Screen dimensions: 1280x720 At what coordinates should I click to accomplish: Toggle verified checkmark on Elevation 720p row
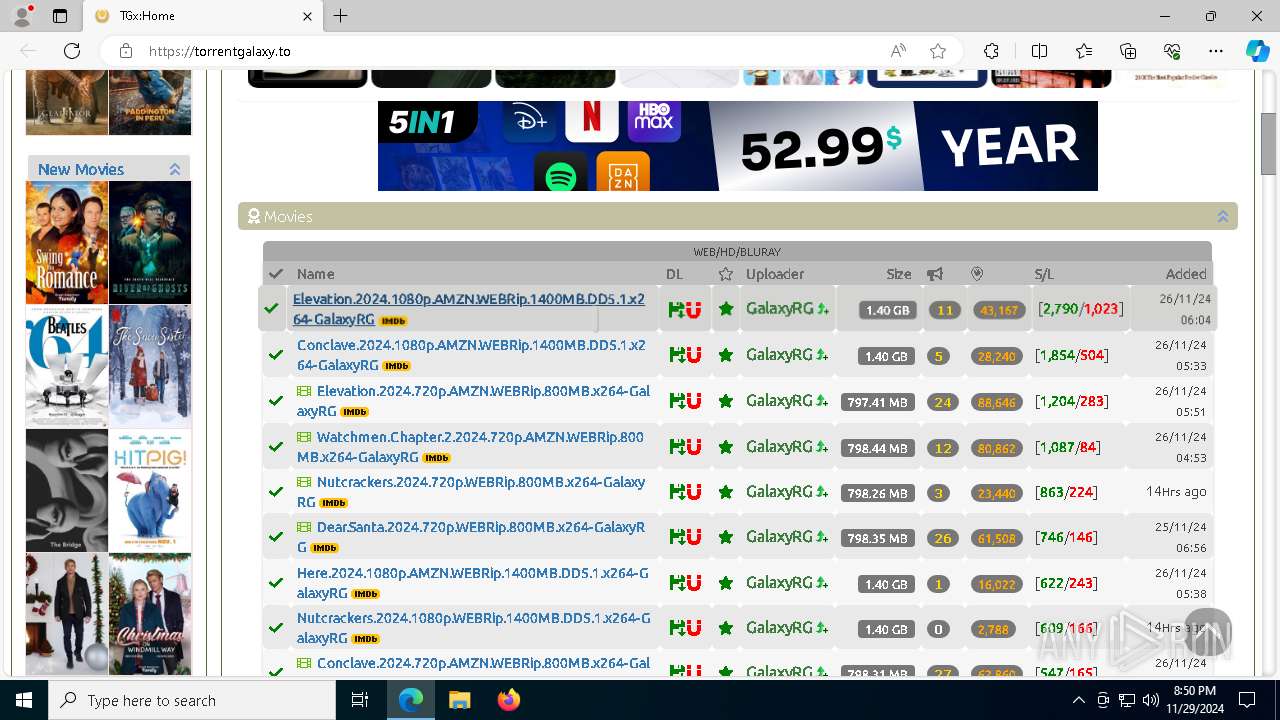[276, 401]
